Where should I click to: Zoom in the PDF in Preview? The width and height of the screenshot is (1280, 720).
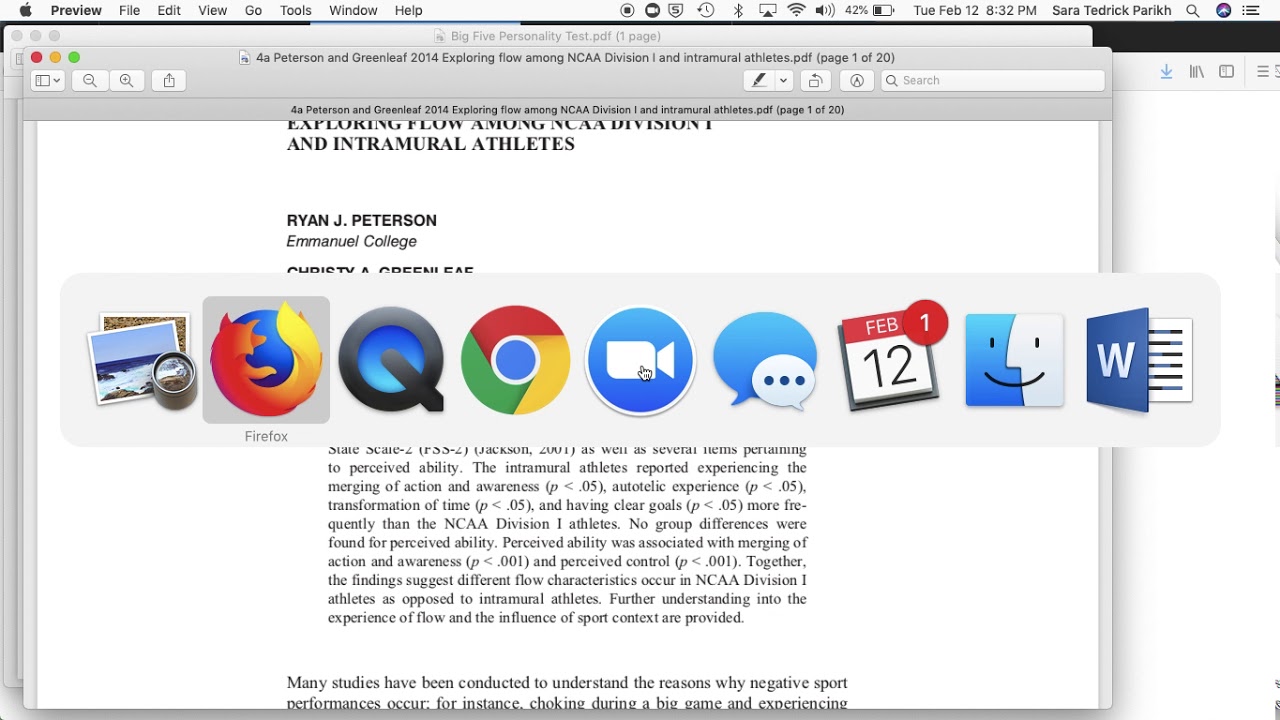click(x=126, y=81)
